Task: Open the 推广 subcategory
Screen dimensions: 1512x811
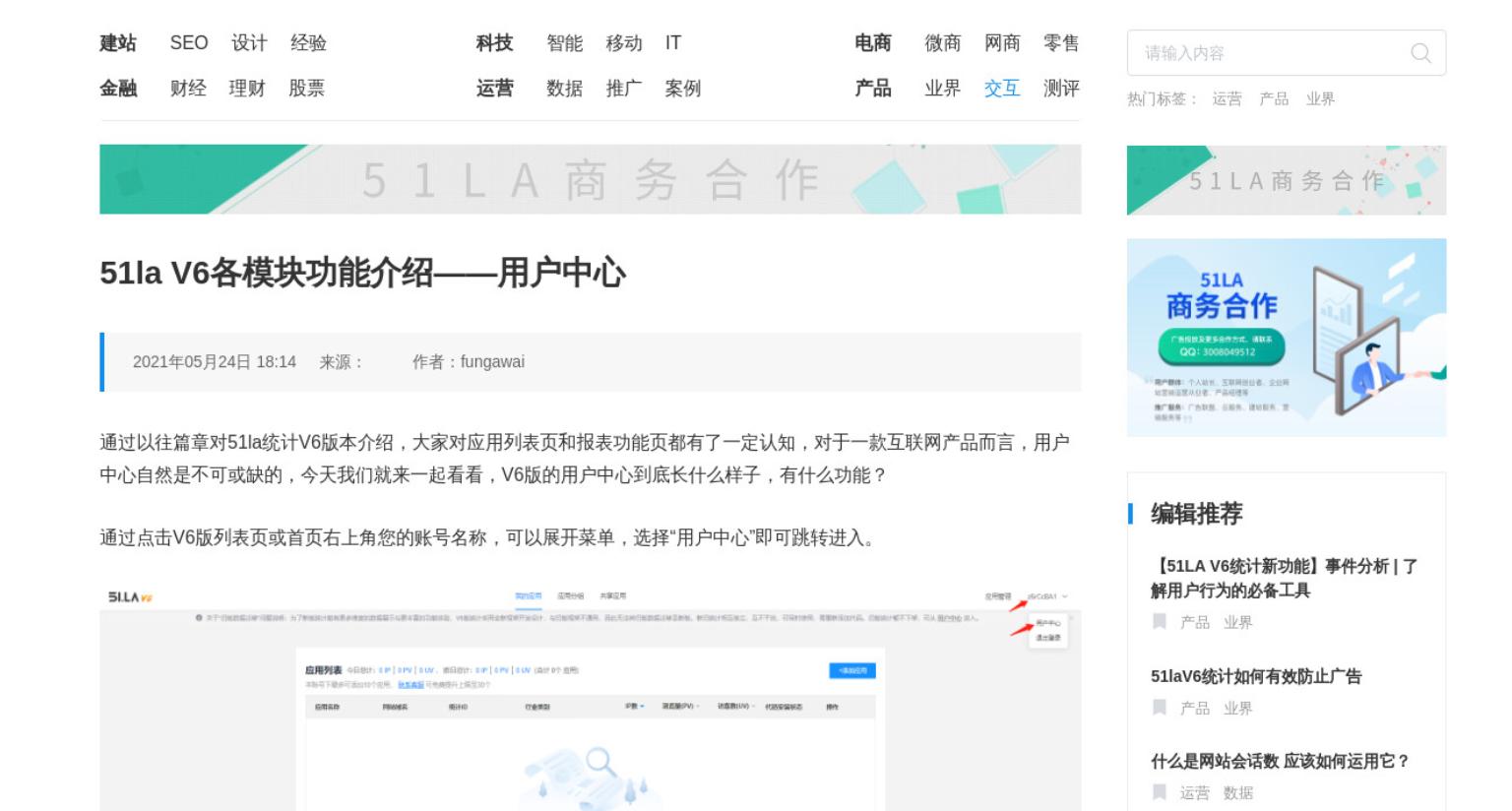Action: 624,89
